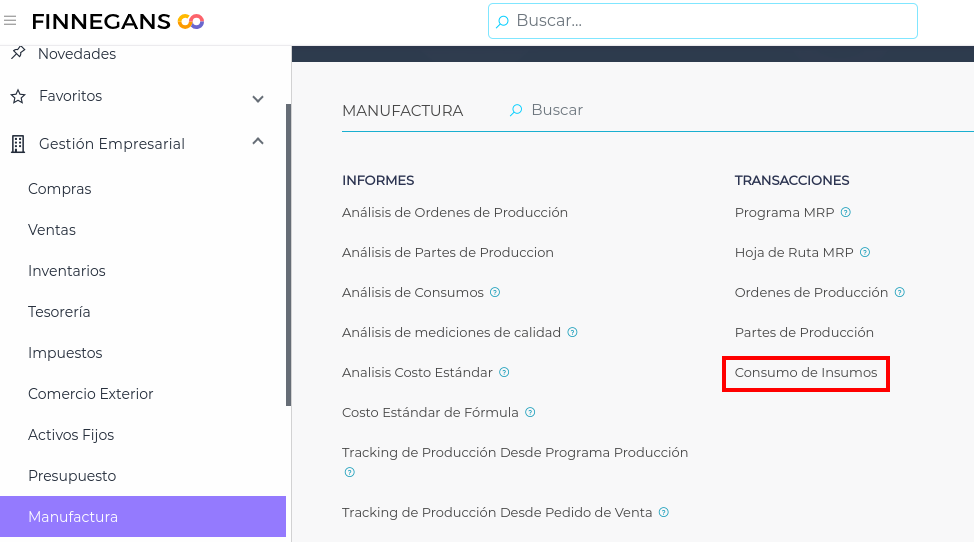The image size is (974, 542).
Task: Click help icon next to Programa MRP
Action: pos(846,212)
